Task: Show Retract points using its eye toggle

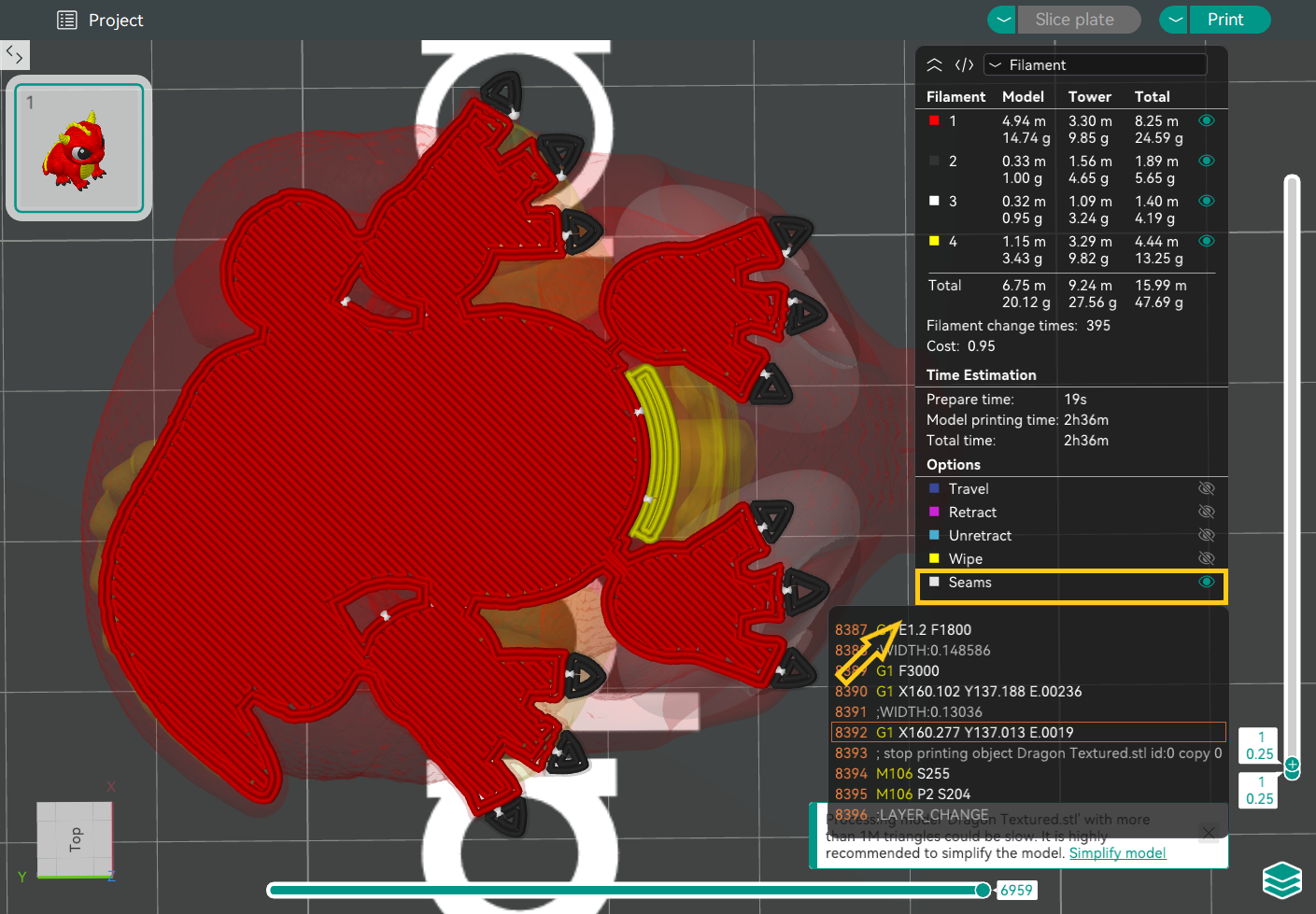Action: [1207, 512]
